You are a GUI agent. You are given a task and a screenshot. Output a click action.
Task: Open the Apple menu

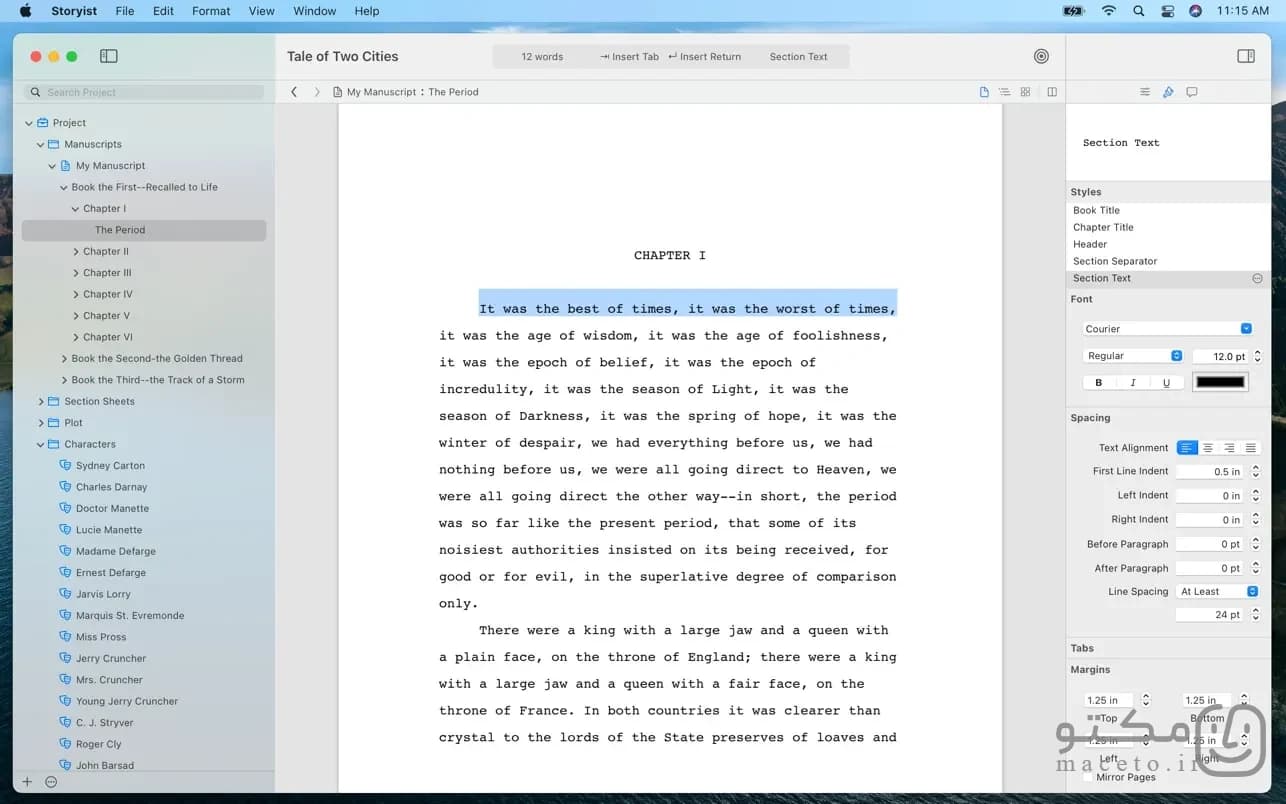26,11
